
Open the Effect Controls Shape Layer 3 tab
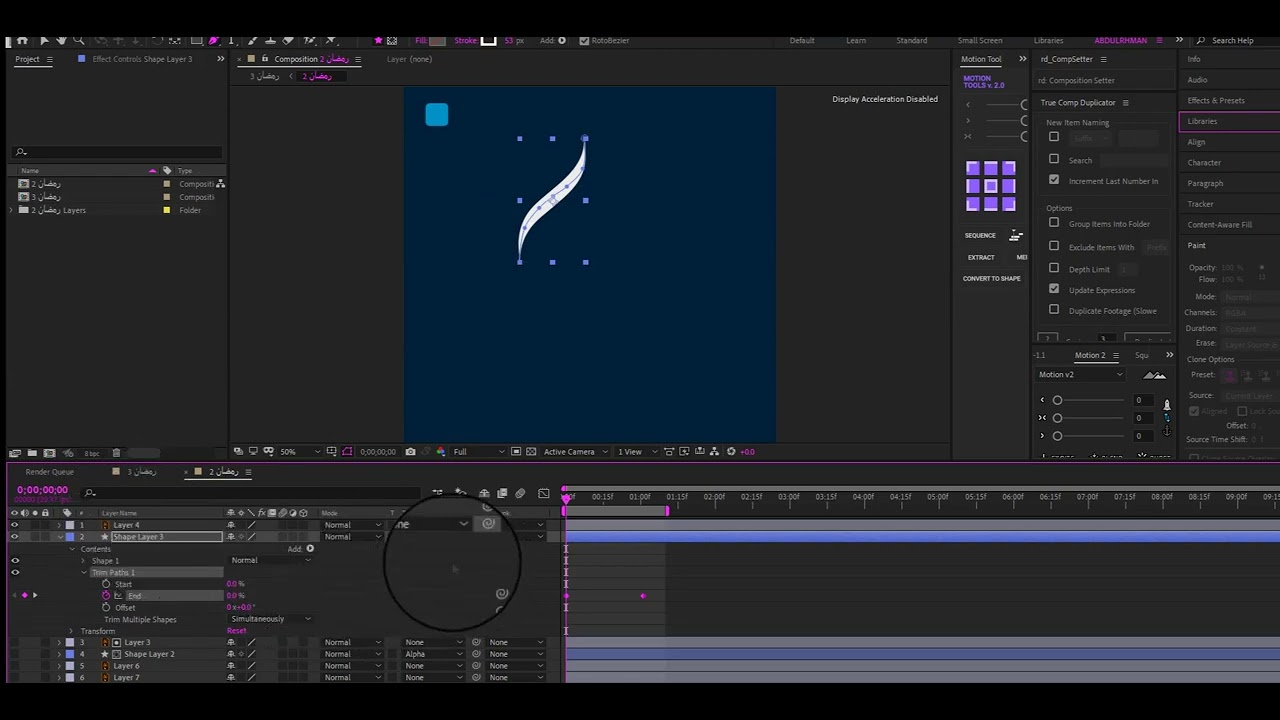pos(142,59)
